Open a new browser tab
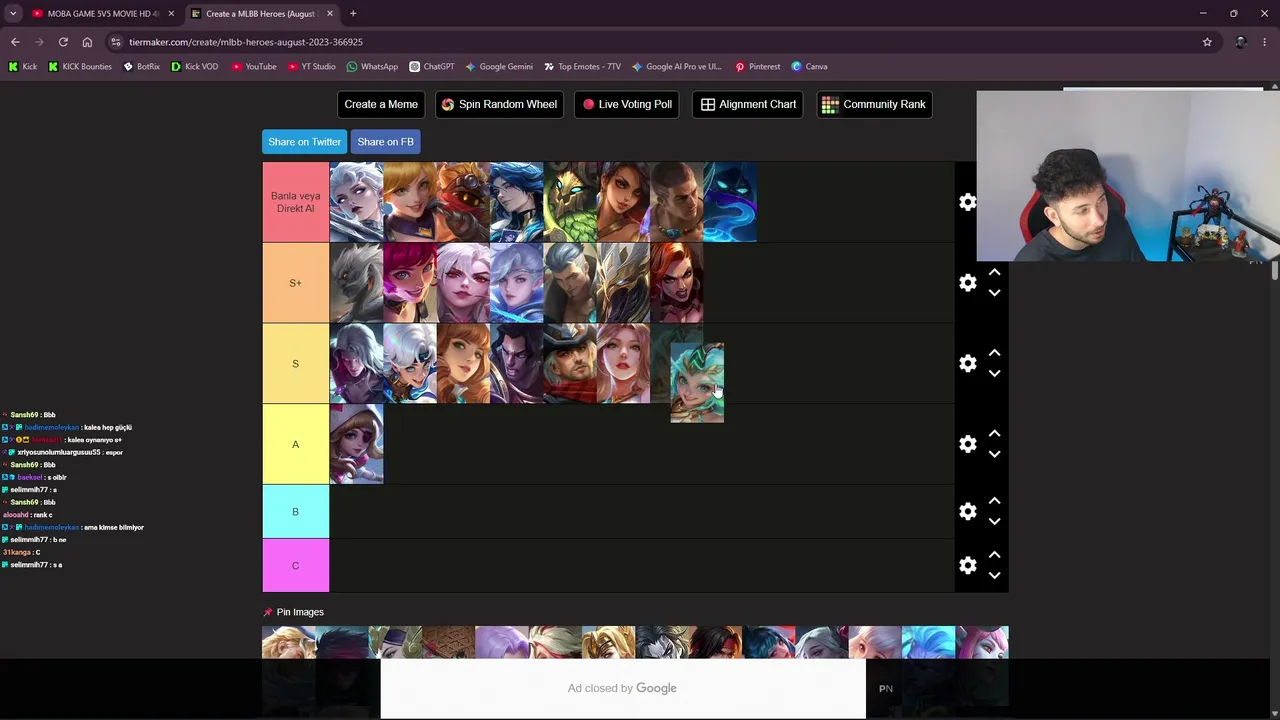Screen dimensions: 1280x720 point(353,13)
